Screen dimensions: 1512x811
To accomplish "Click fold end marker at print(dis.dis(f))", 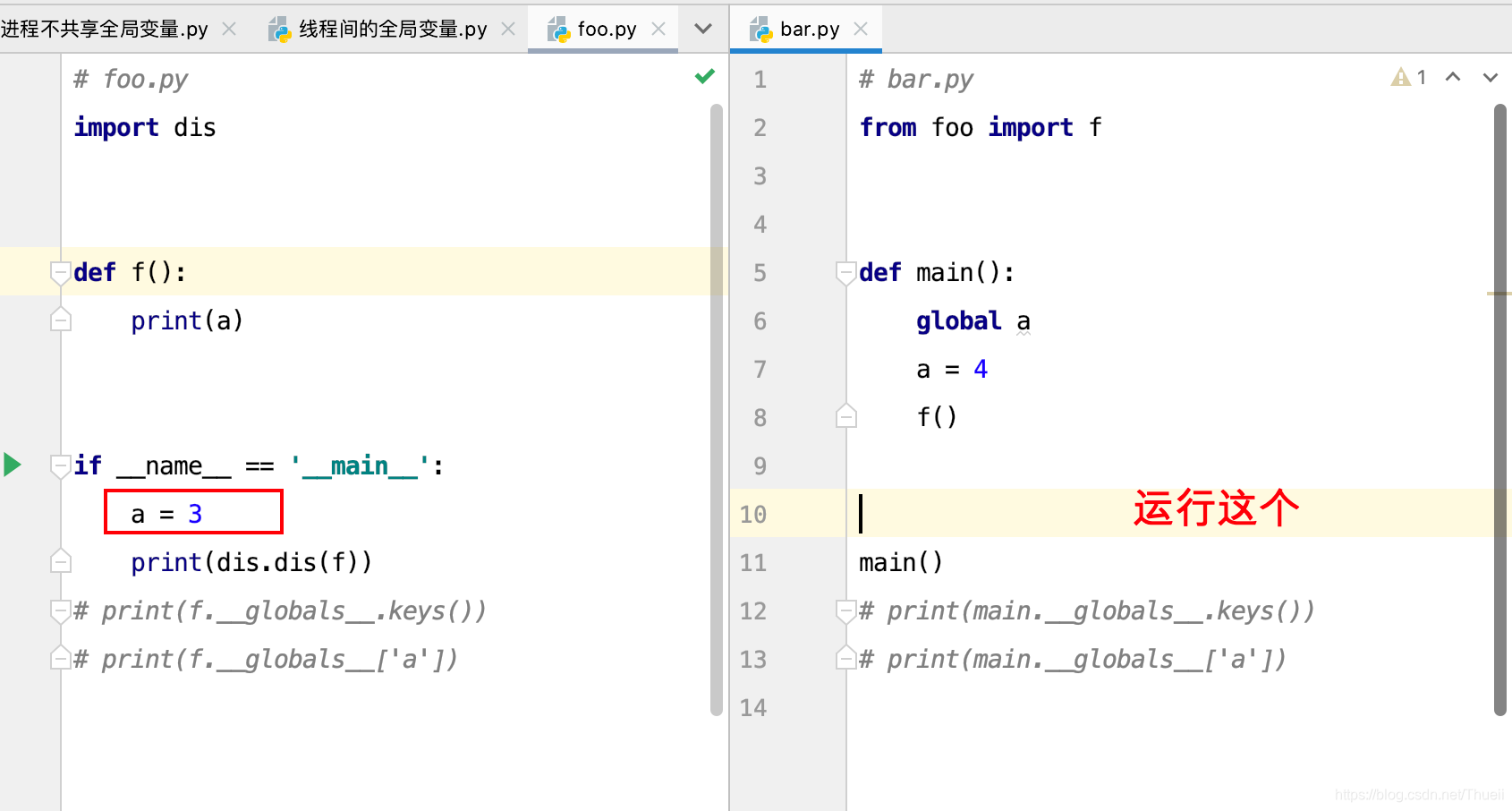I will [x=61, y=561].
